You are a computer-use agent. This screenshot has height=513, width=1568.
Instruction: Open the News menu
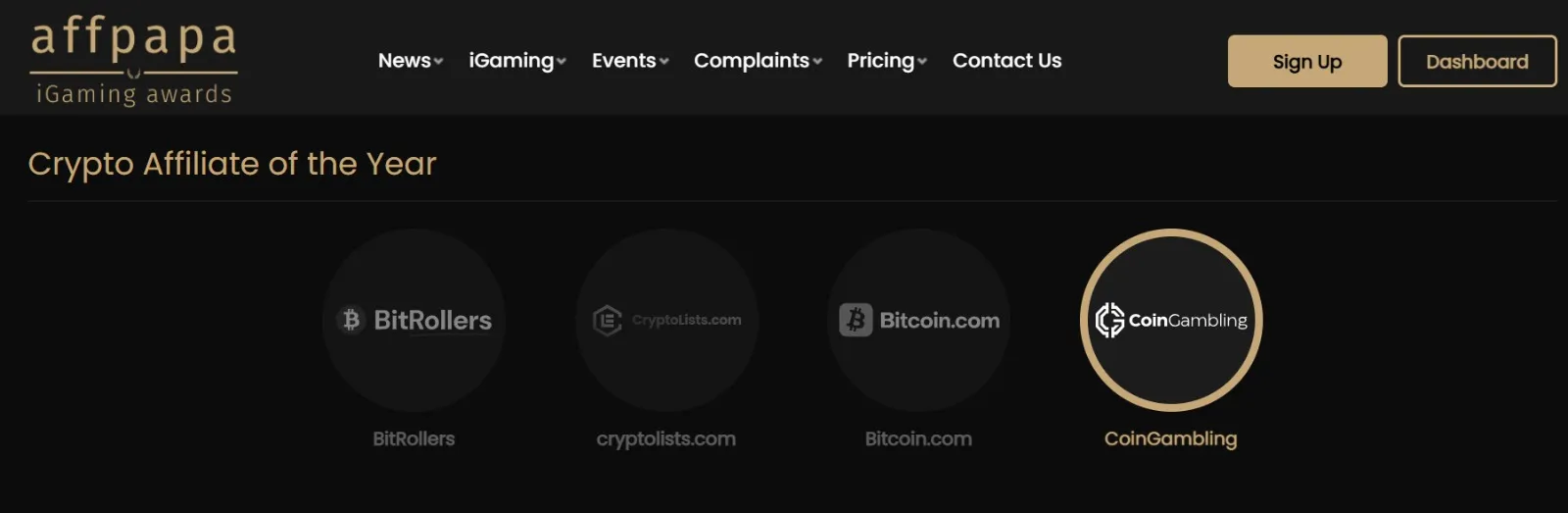coord(405,61)
